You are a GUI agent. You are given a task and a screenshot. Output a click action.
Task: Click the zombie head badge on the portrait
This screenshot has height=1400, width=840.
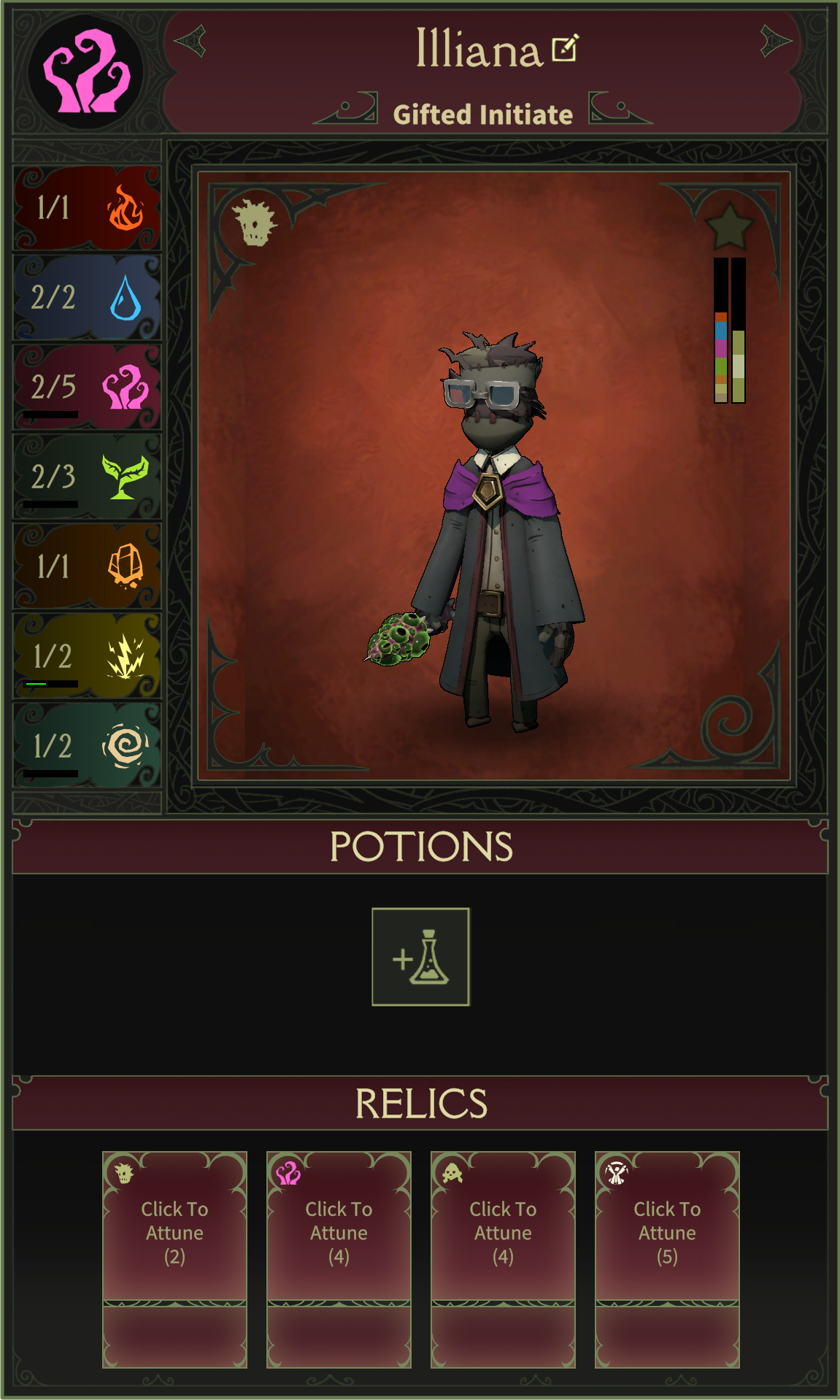255,223
